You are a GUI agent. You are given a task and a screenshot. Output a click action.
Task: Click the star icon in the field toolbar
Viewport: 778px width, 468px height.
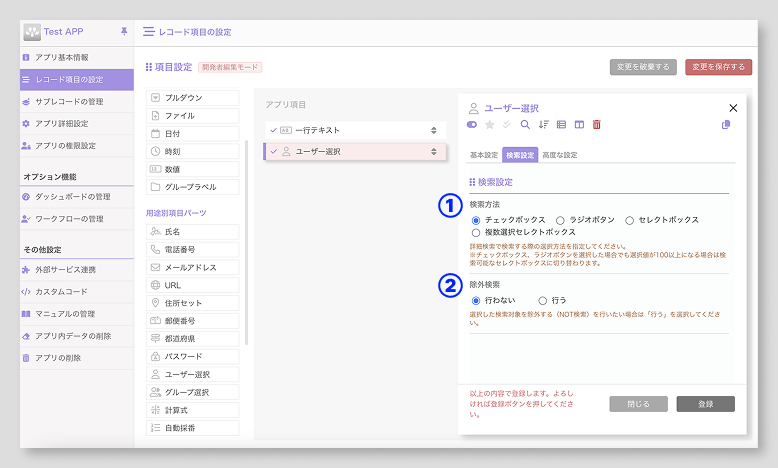490,125
